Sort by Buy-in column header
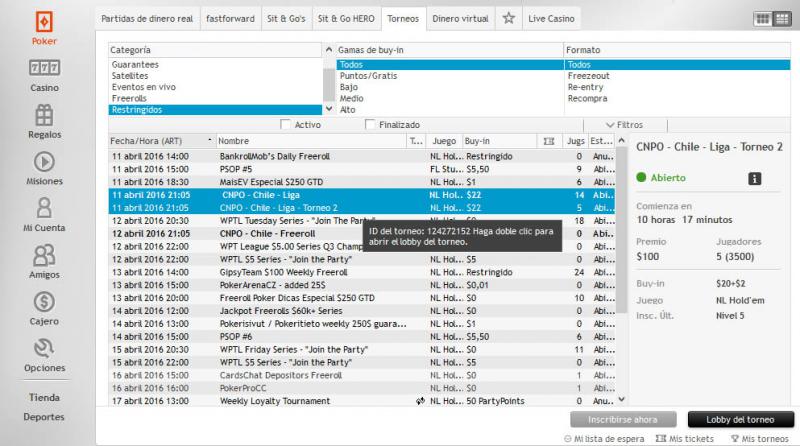Viewport: 800px width, 446px height. point(499,141)
